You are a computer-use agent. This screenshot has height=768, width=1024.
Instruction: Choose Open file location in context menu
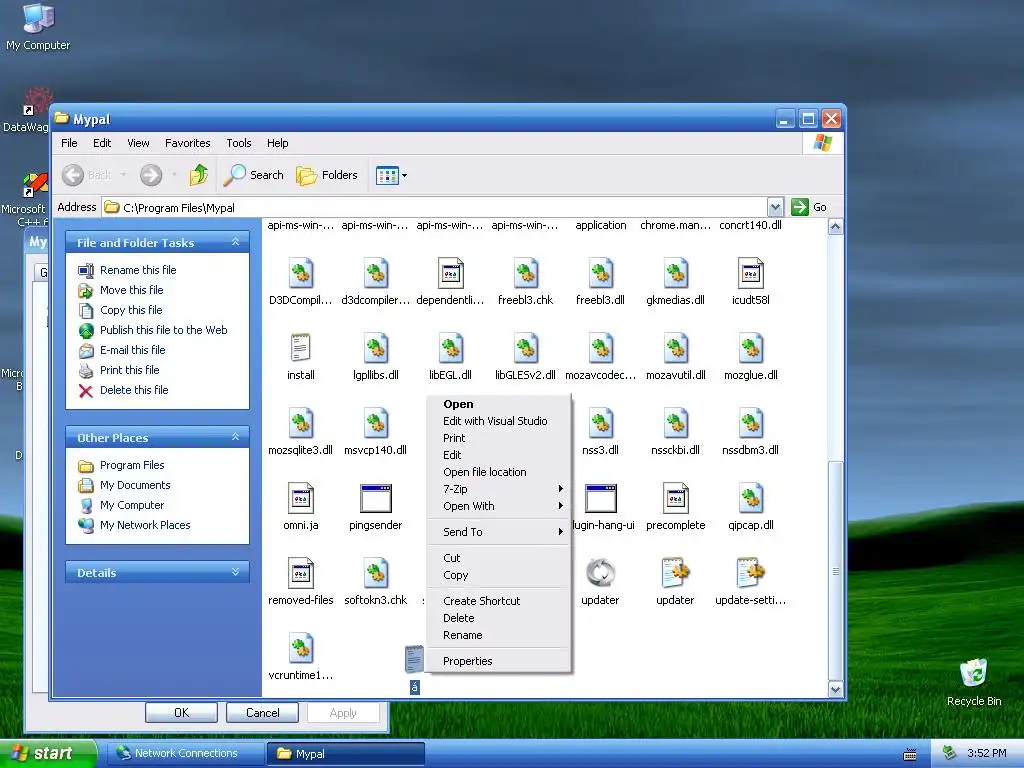point(499,472)
